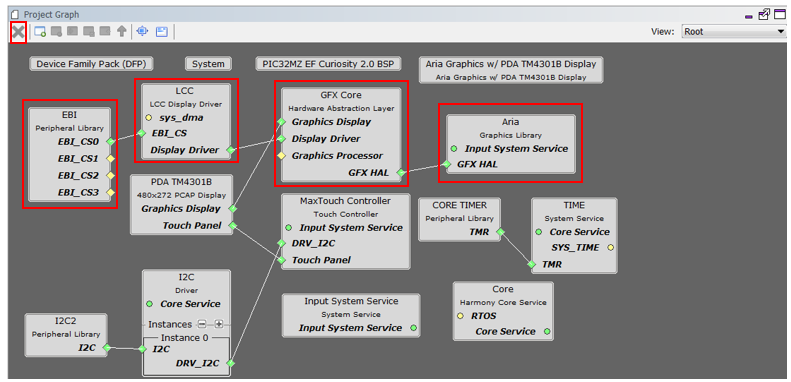Click the Core Service circle on I2C Driver
The image size is (791, 382).
click(150, 304)
